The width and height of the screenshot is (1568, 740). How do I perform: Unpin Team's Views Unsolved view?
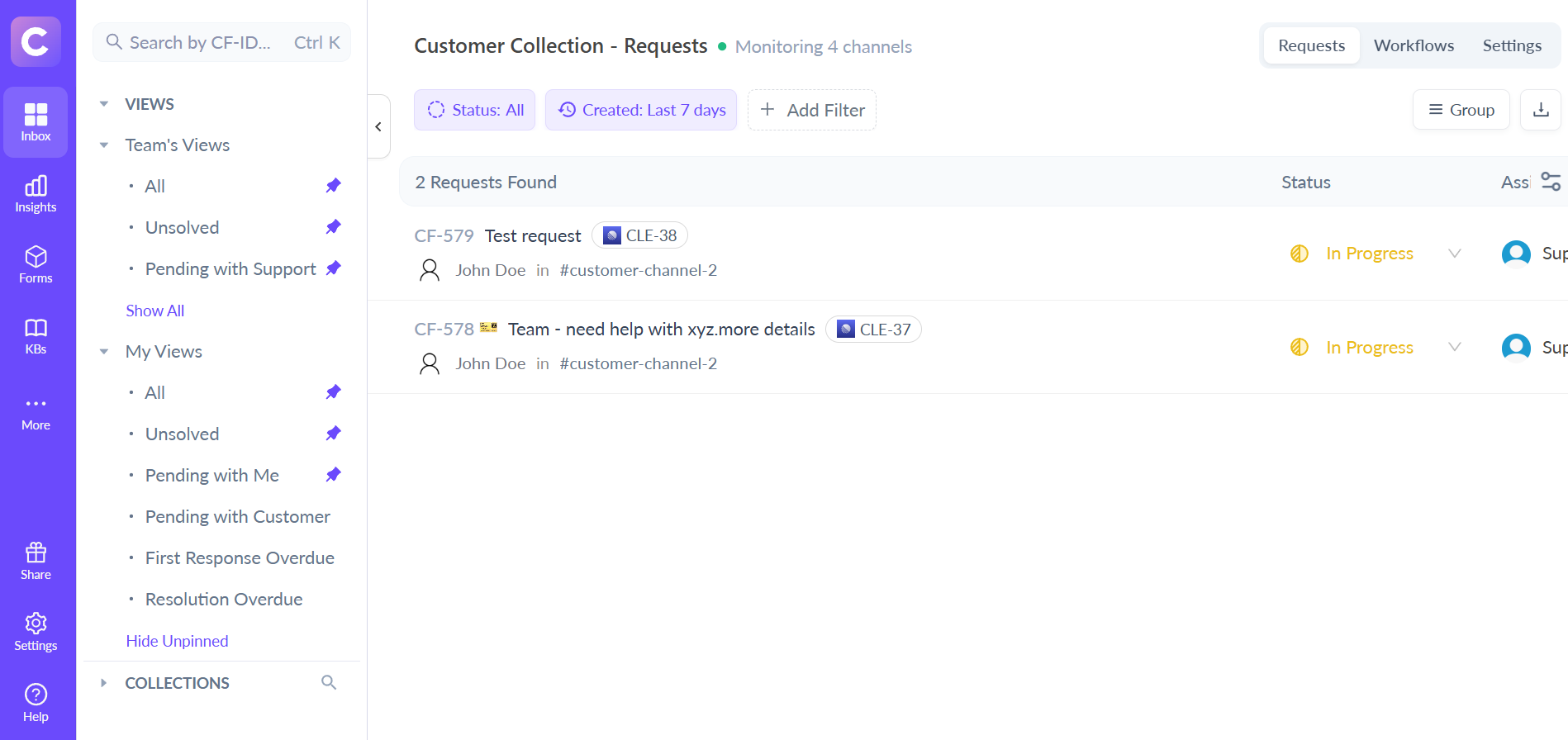[x=334, y=227]
